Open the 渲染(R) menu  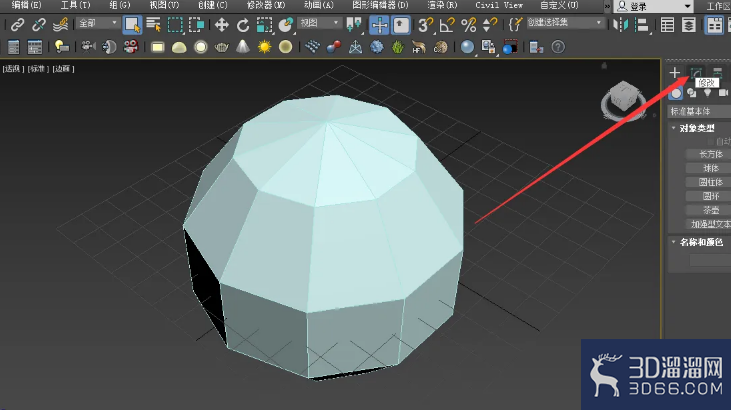(x=442, y=5)
